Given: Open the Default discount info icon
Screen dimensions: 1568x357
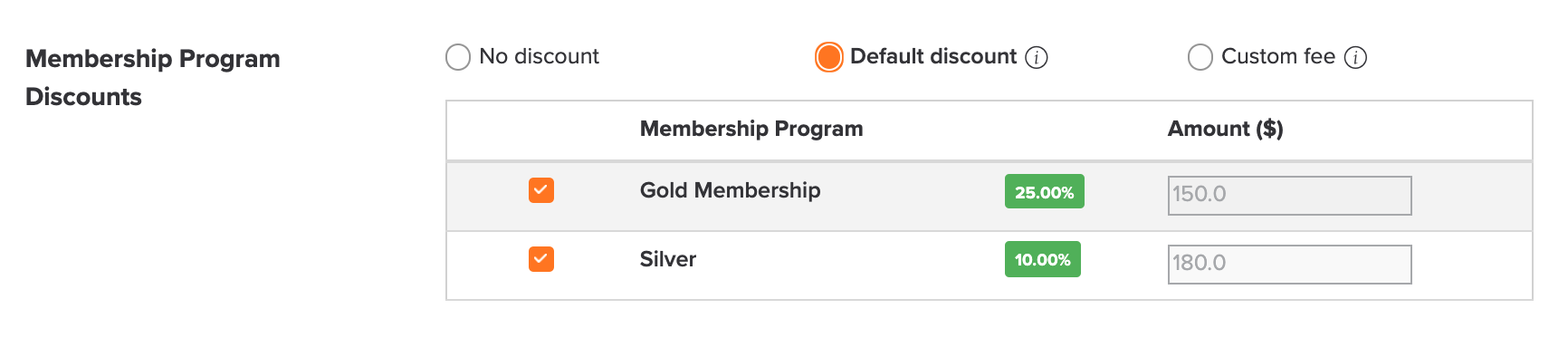Looking at the screenshot, I should [x=1036, y=58].
